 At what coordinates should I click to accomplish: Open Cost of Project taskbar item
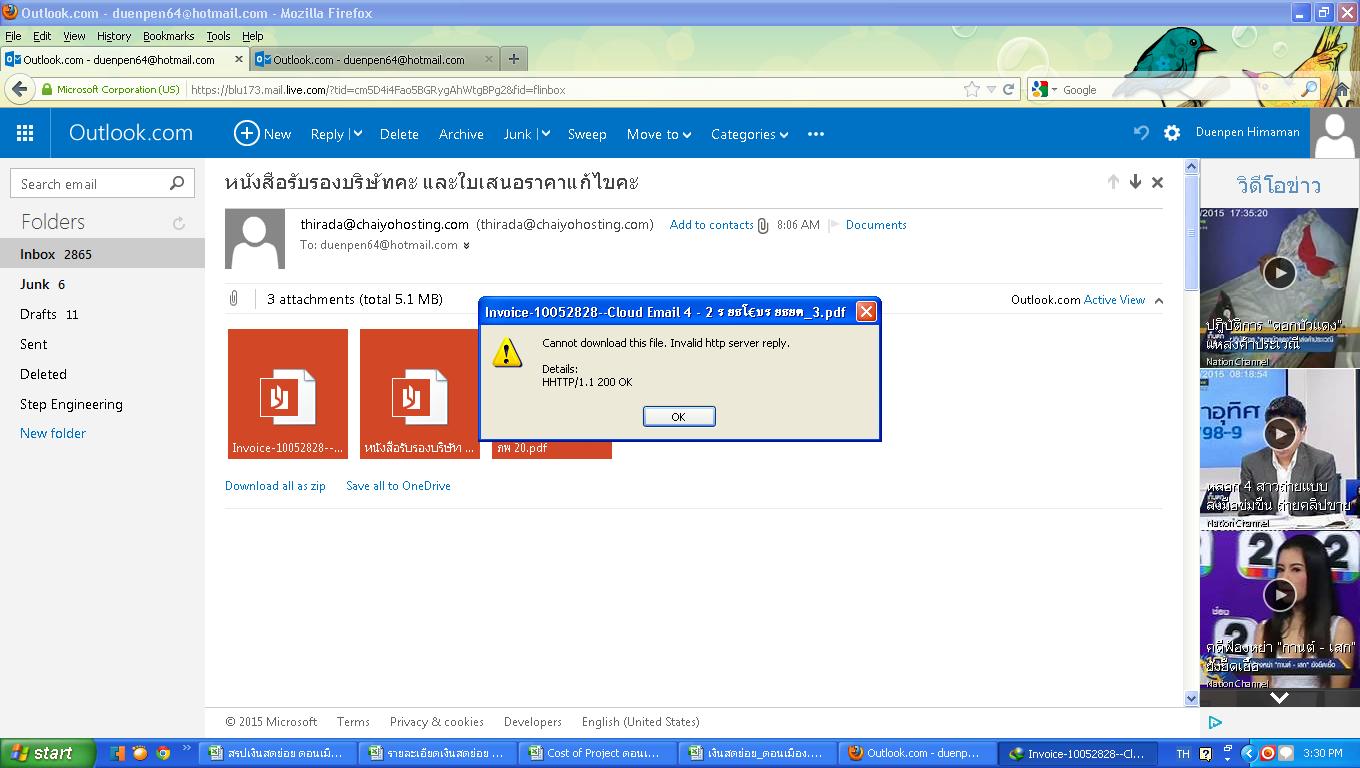coord(596,753)
